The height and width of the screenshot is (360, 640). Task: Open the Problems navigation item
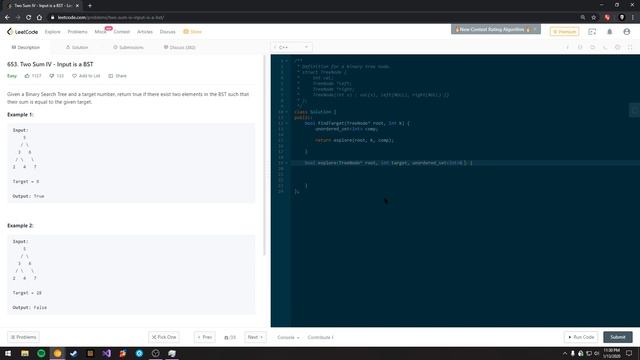(78, 31)
